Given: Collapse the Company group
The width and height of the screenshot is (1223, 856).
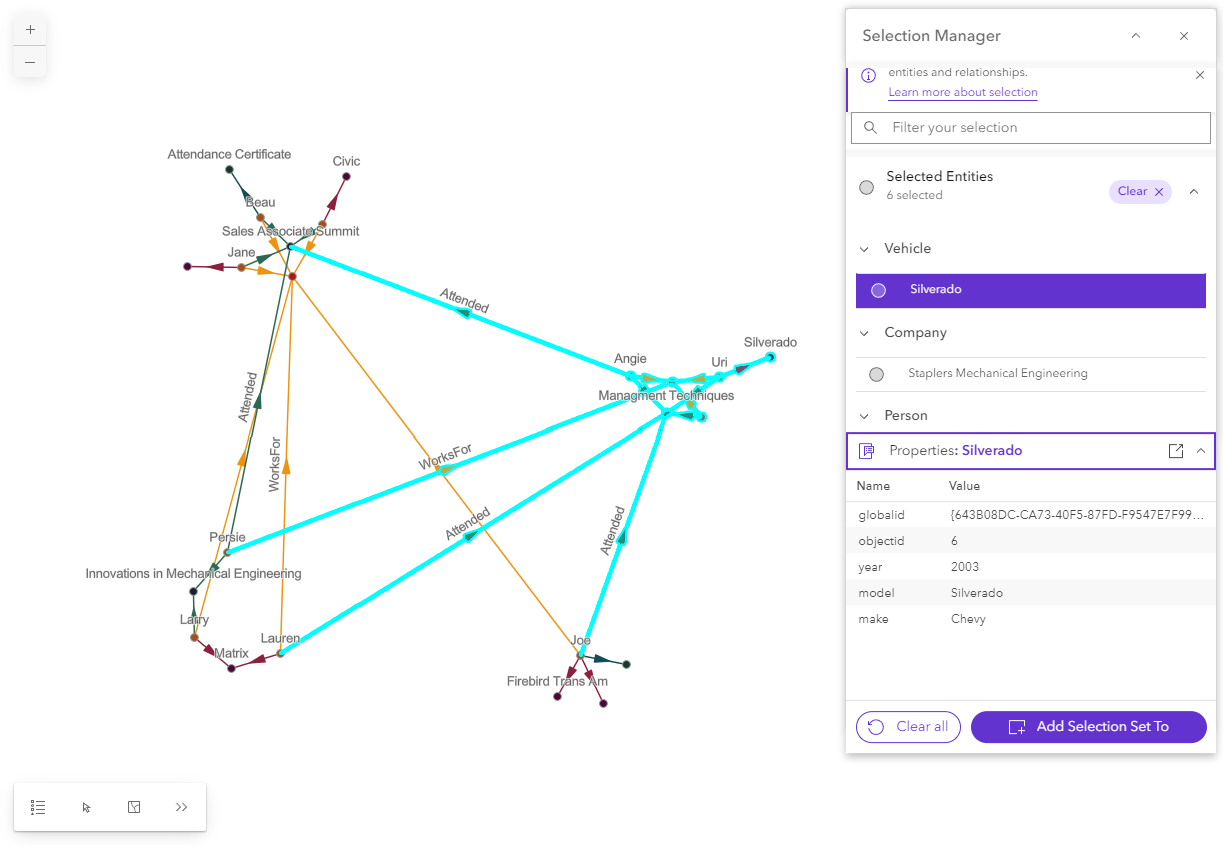Looking at the screenshot, I should [865, 333].
